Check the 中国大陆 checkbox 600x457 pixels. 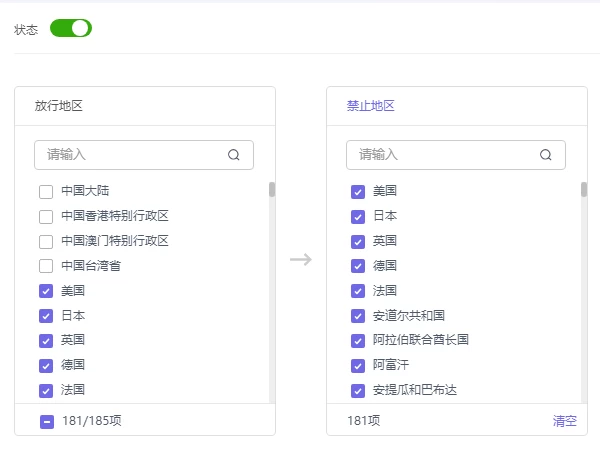tap(46, 191)
